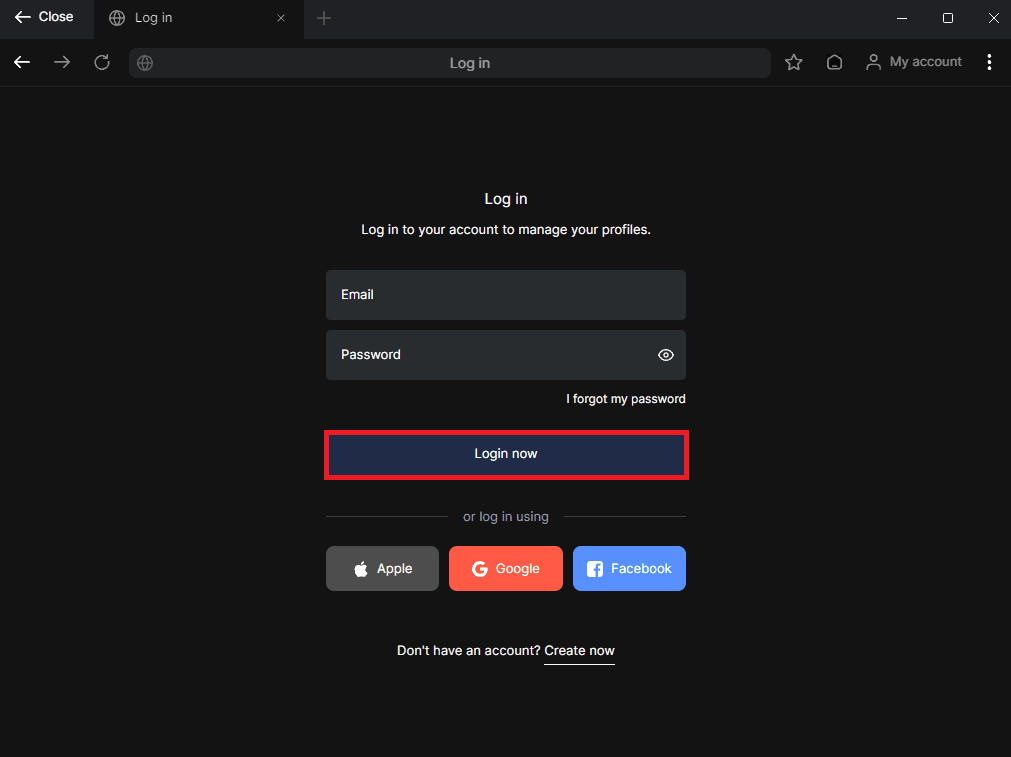Image resolution: width=1011 pixels, height=757 pixels.
Task: Open the browser three-dot menu
Action: click(989, 61)
